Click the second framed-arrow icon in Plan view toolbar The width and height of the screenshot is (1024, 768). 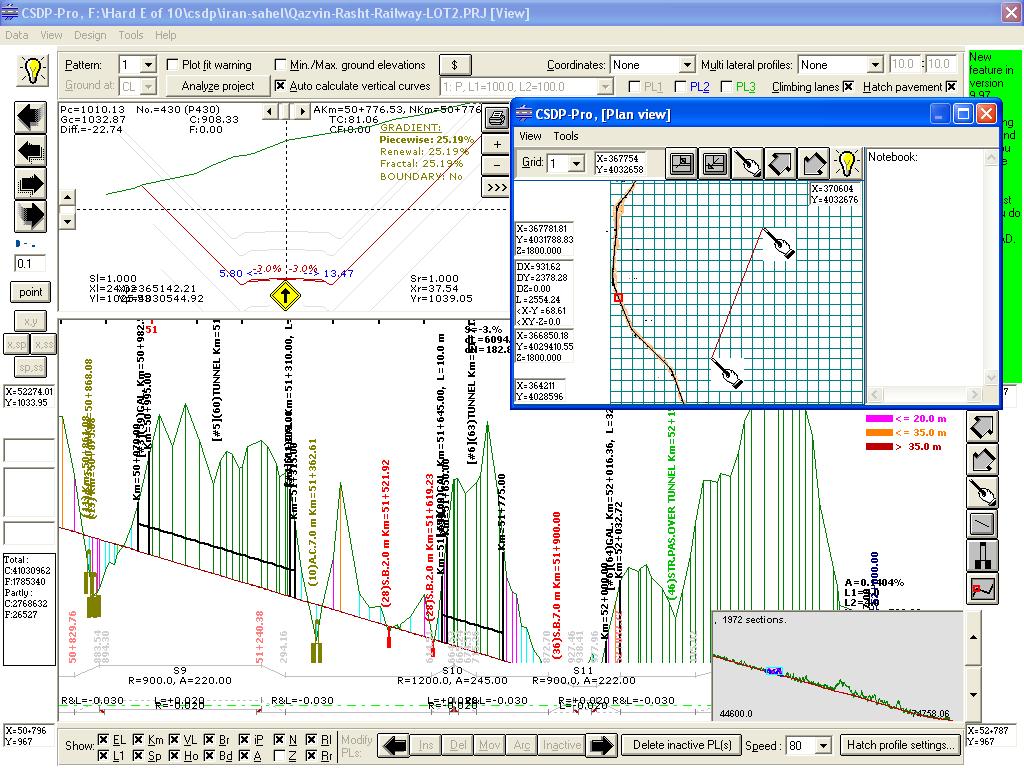(x=714, y=163)
